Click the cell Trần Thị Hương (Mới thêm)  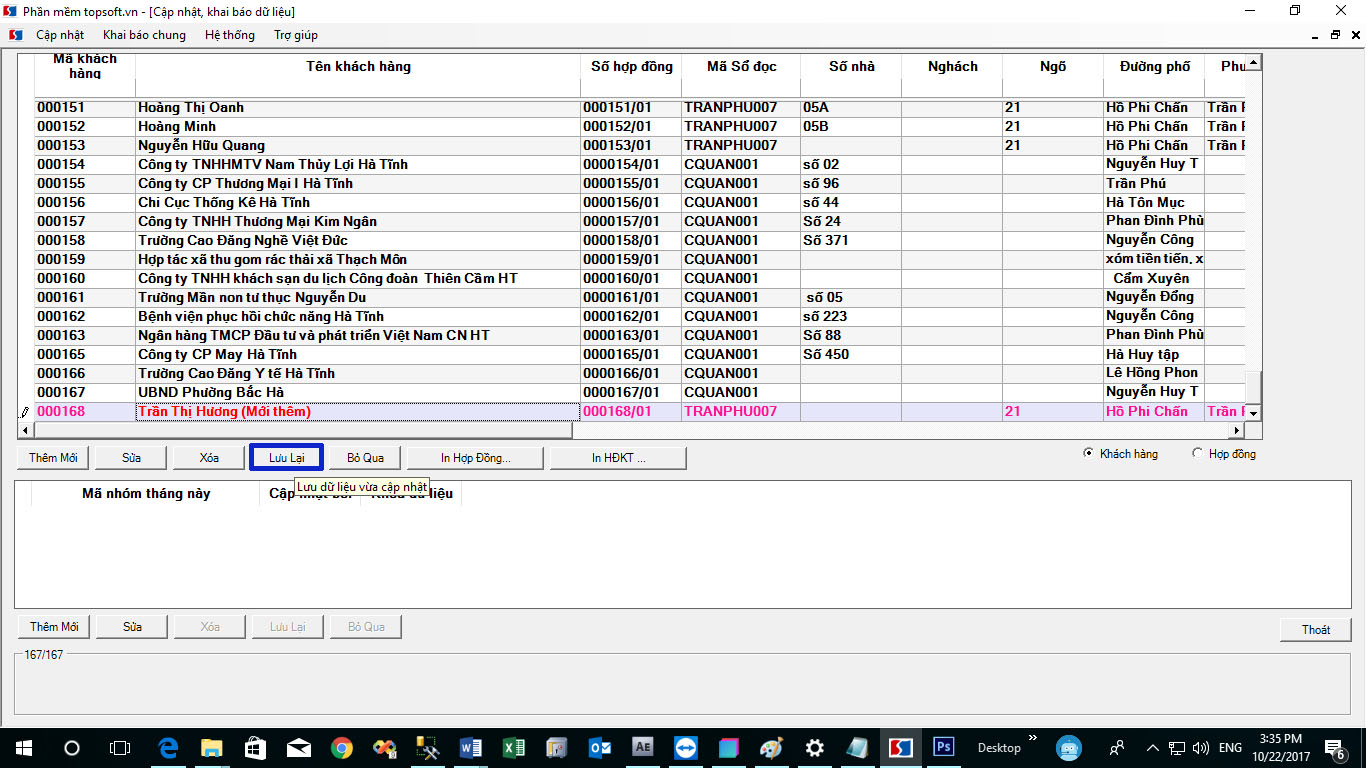(358, 412)
